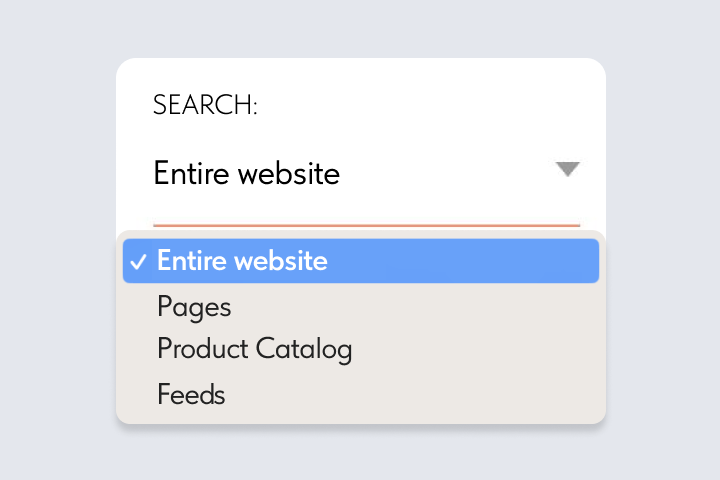
Task: Click the SEARCH: label text
Action: tap(205, 105)
